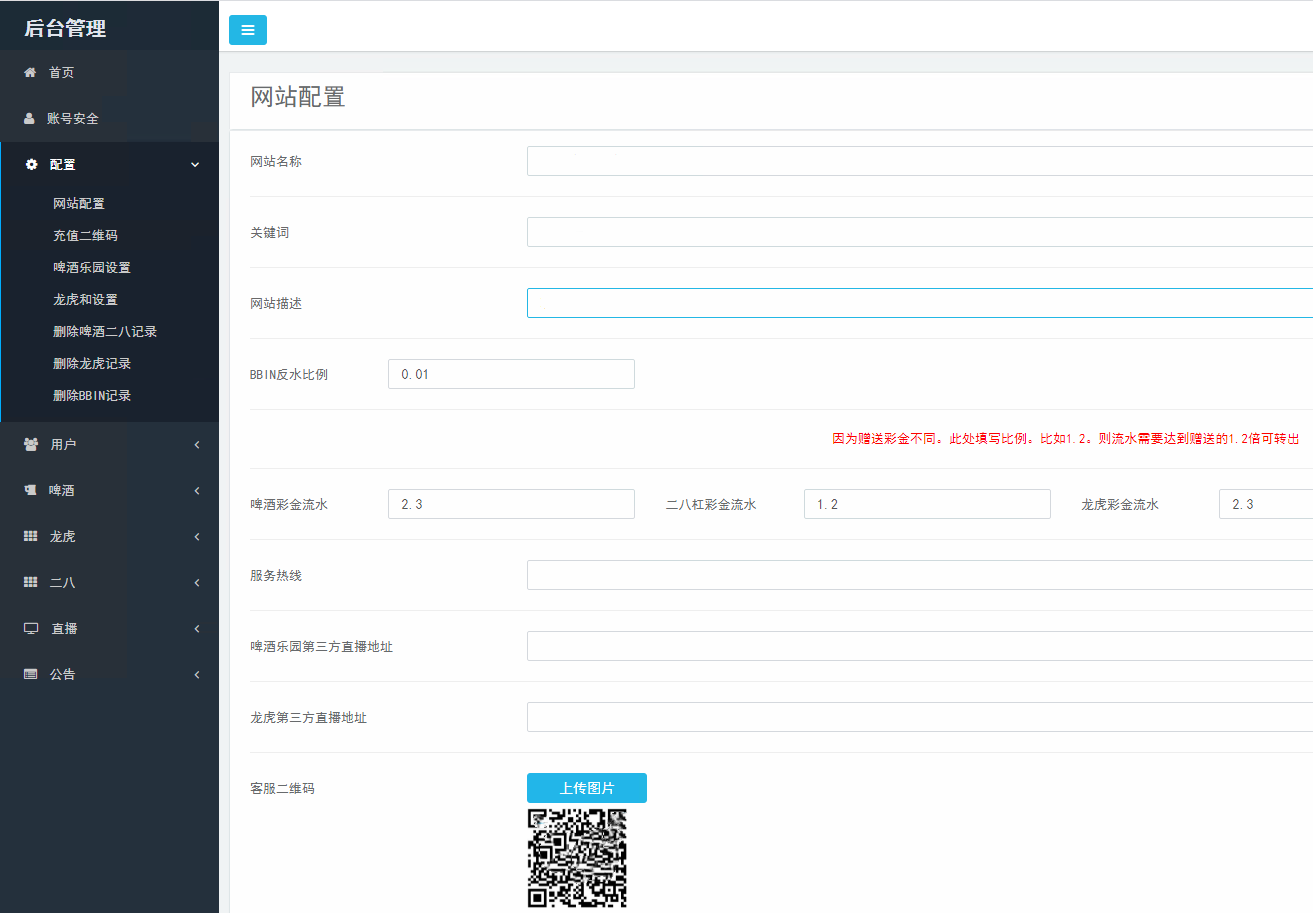Click the 上传图片 upload button
Viewport: 1313px width, 913px height.
(587, 788)
